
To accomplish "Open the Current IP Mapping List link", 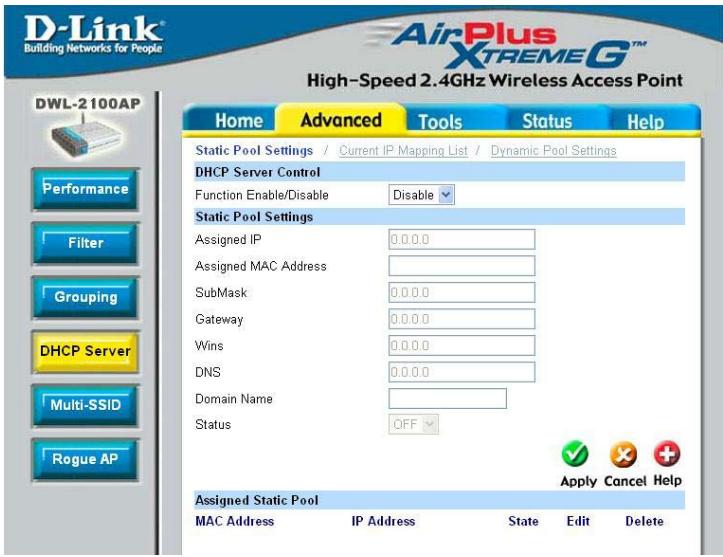I will pos(403,151).
